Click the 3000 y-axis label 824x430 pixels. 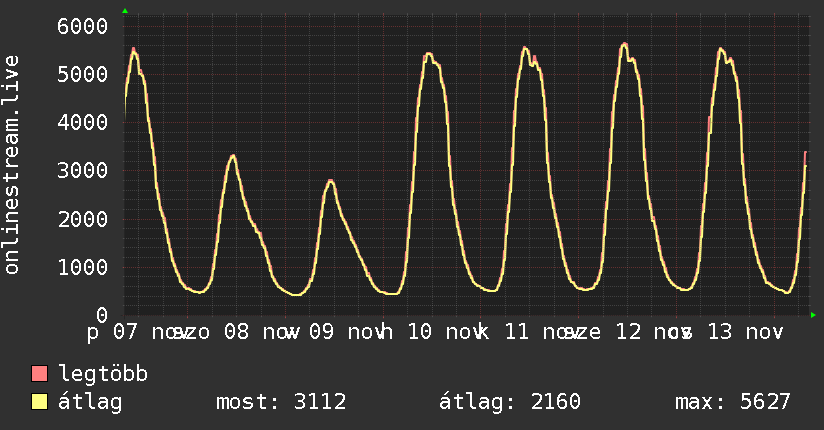point(81,170)
